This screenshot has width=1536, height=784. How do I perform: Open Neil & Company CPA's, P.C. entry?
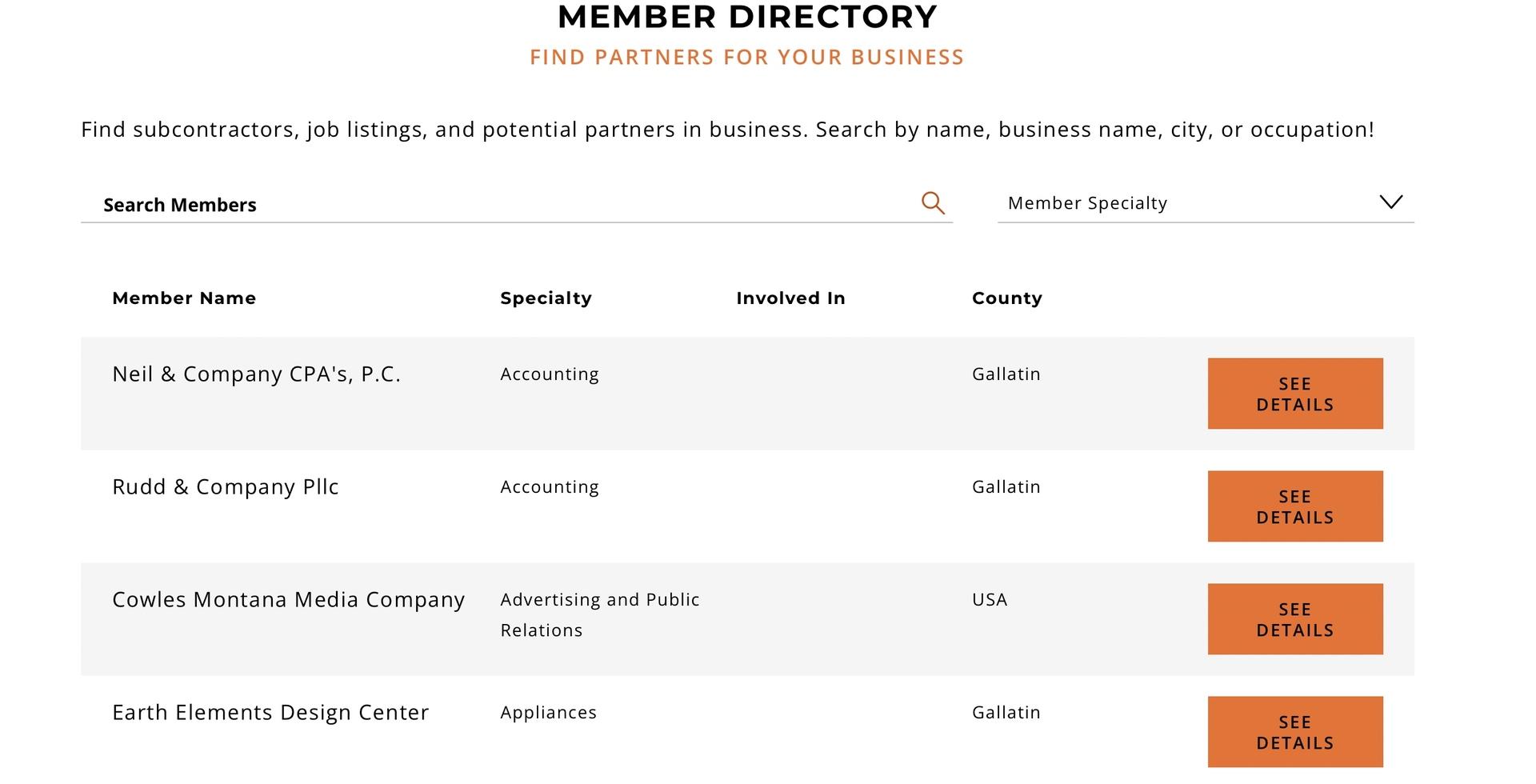pyautogui.click(x=256, y=374)
